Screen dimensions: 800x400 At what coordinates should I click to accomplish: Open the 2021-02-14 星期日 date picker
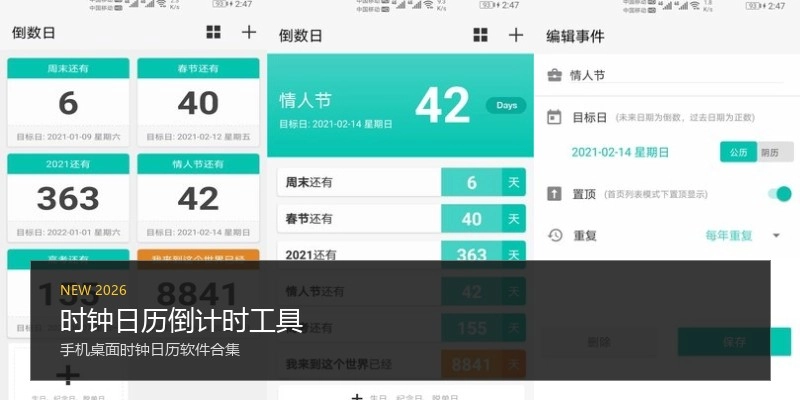pyautogui.click(x=620, y=152)
